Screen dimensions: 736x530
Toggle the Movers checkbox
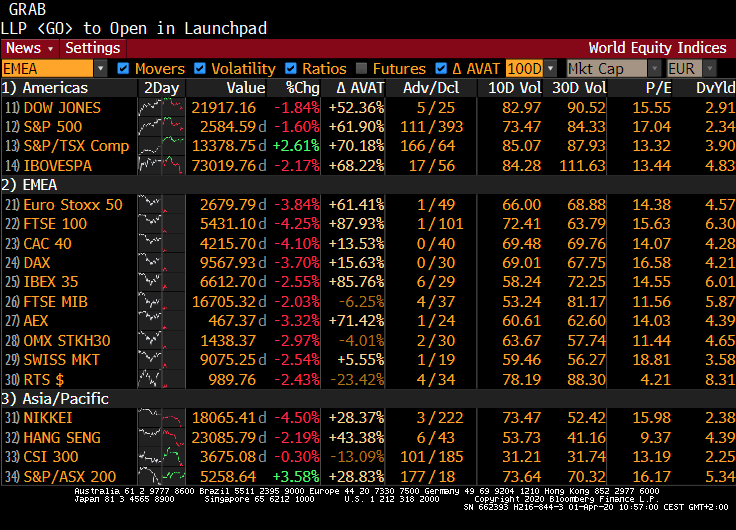point(123,69)
